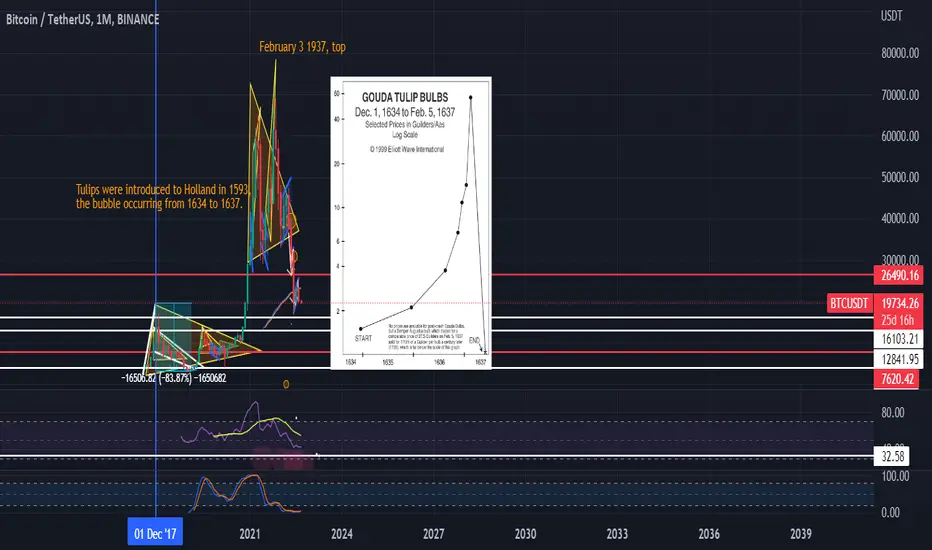Click the 80000.00 price axis label
This screenshot has width=932, height=550.
pos(900,54)
